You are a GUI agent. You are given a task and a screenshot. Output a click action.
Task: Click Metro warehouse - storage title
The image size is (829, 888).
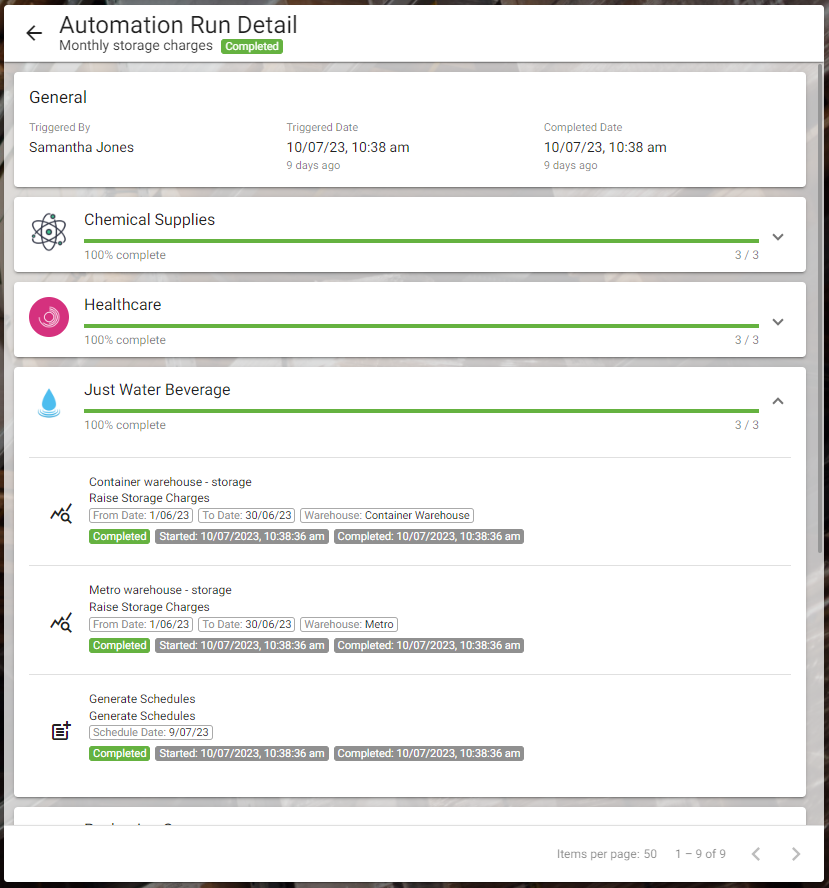point(160,590)
